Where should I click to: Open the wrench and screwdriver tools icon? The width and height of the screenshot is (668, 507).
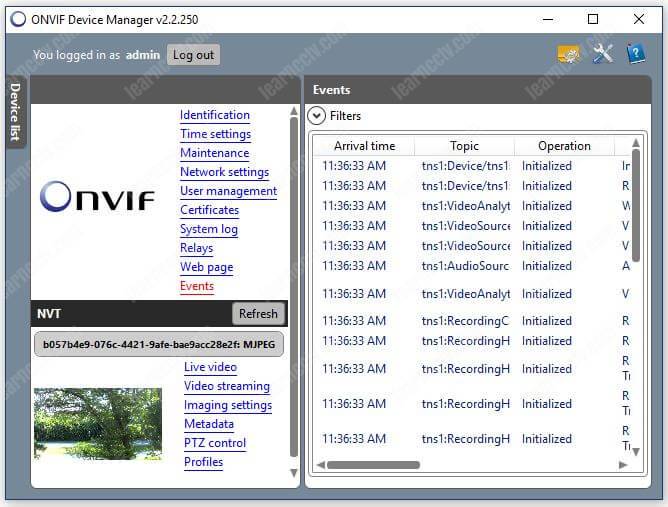603,54
